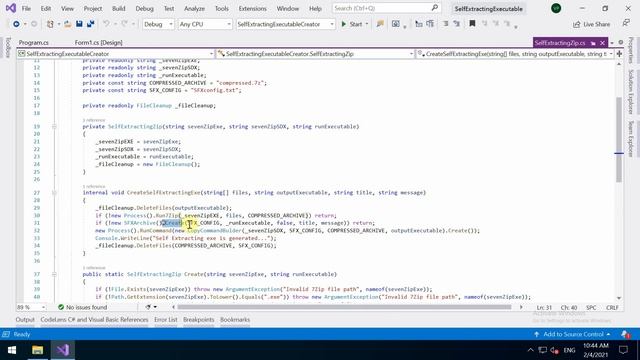This screenshot has width=640, height=360.
Task: Open the Breakpoints panel tab
Action: click(198, 320)
